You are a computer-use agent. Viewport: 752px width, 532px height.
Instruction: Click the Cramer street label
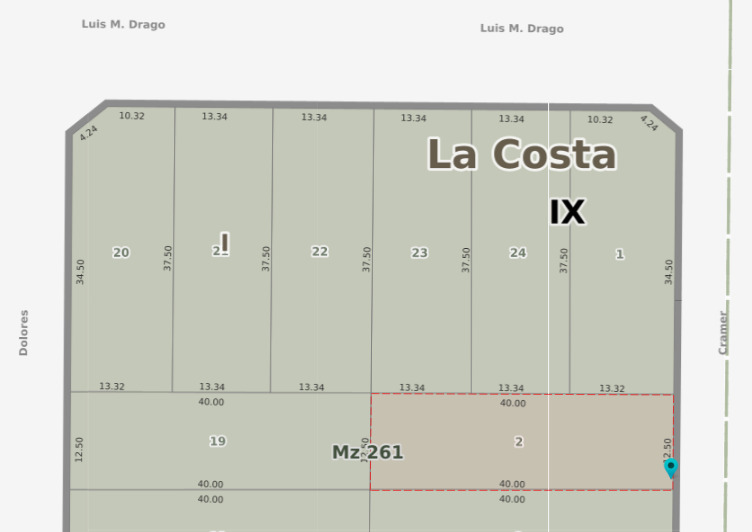click(x=723, y=332)
